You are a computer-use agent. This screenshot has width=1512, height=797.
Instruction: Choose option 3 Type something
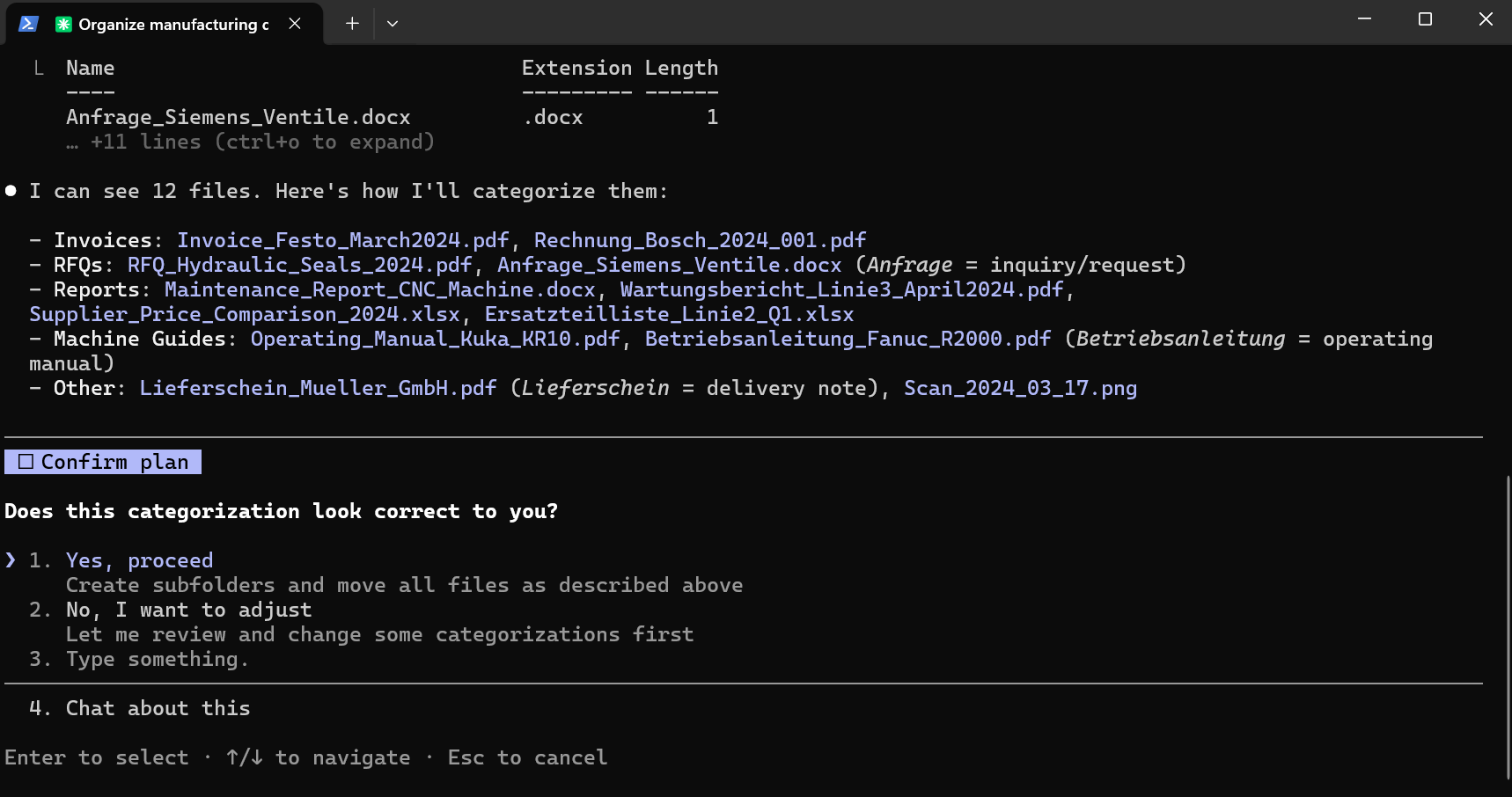[x=158, y=659]
